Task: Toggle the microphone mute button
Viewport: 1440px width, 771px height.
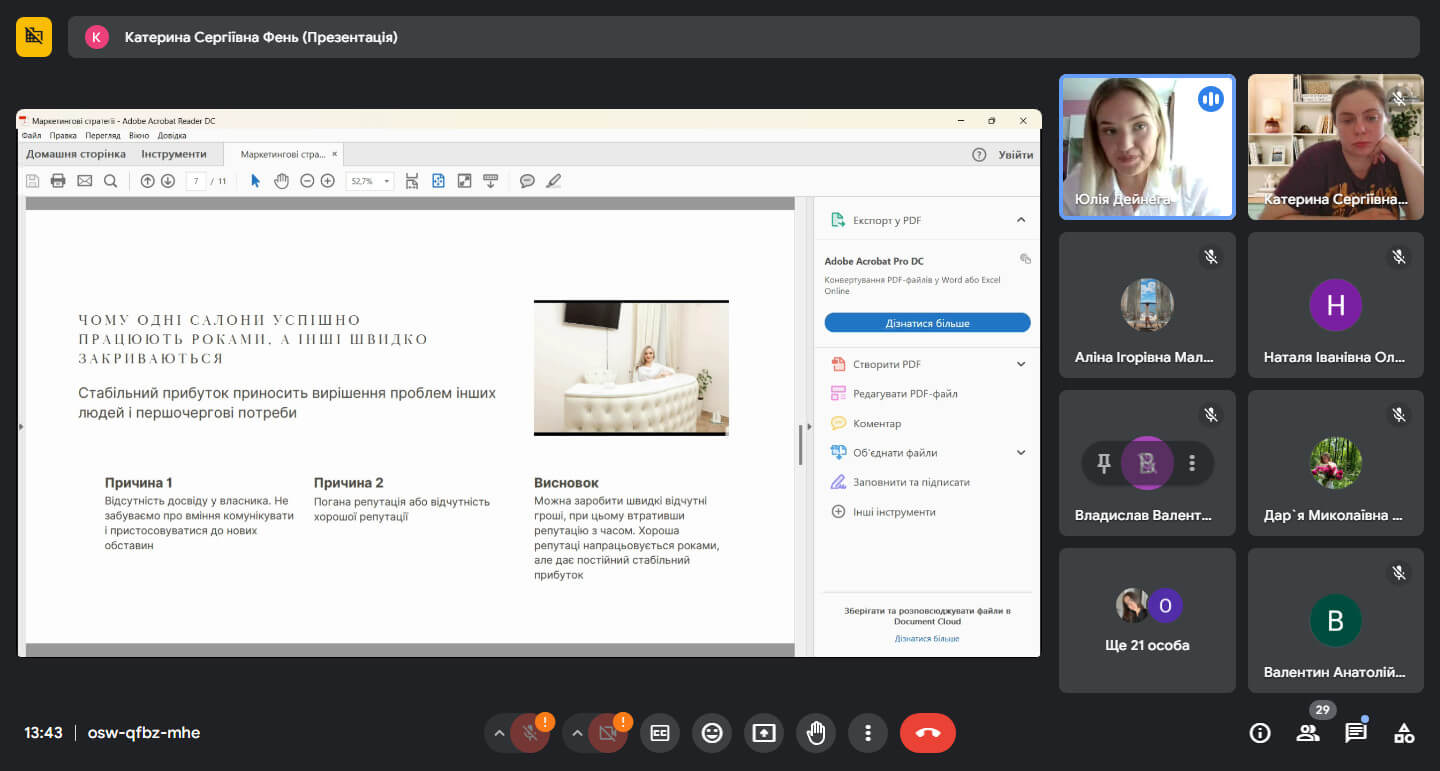Action: (531, 733)
